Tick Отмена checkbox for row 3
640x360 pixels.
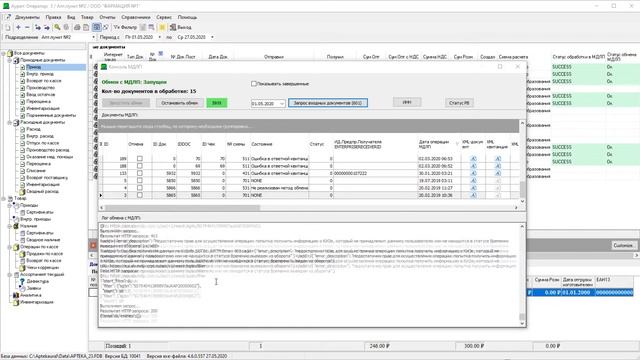pyautogui.click(x=140, y=196)
